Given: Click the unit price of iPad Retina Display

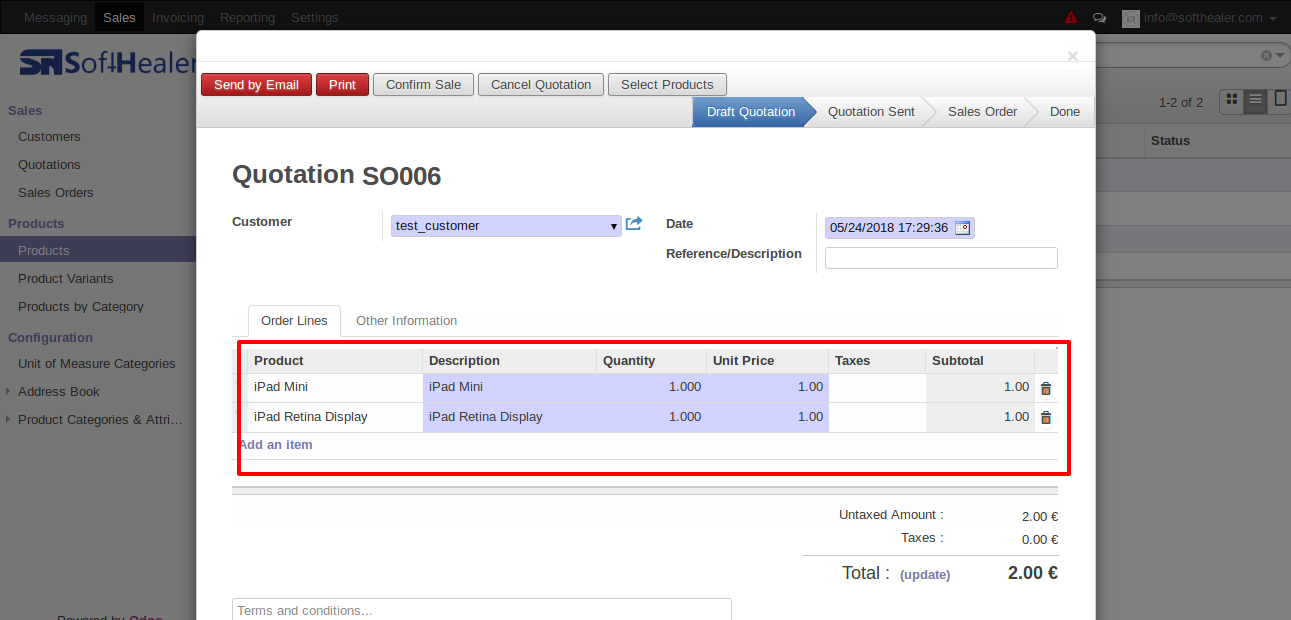Looking at the screenshot, I should pos(768,418).
